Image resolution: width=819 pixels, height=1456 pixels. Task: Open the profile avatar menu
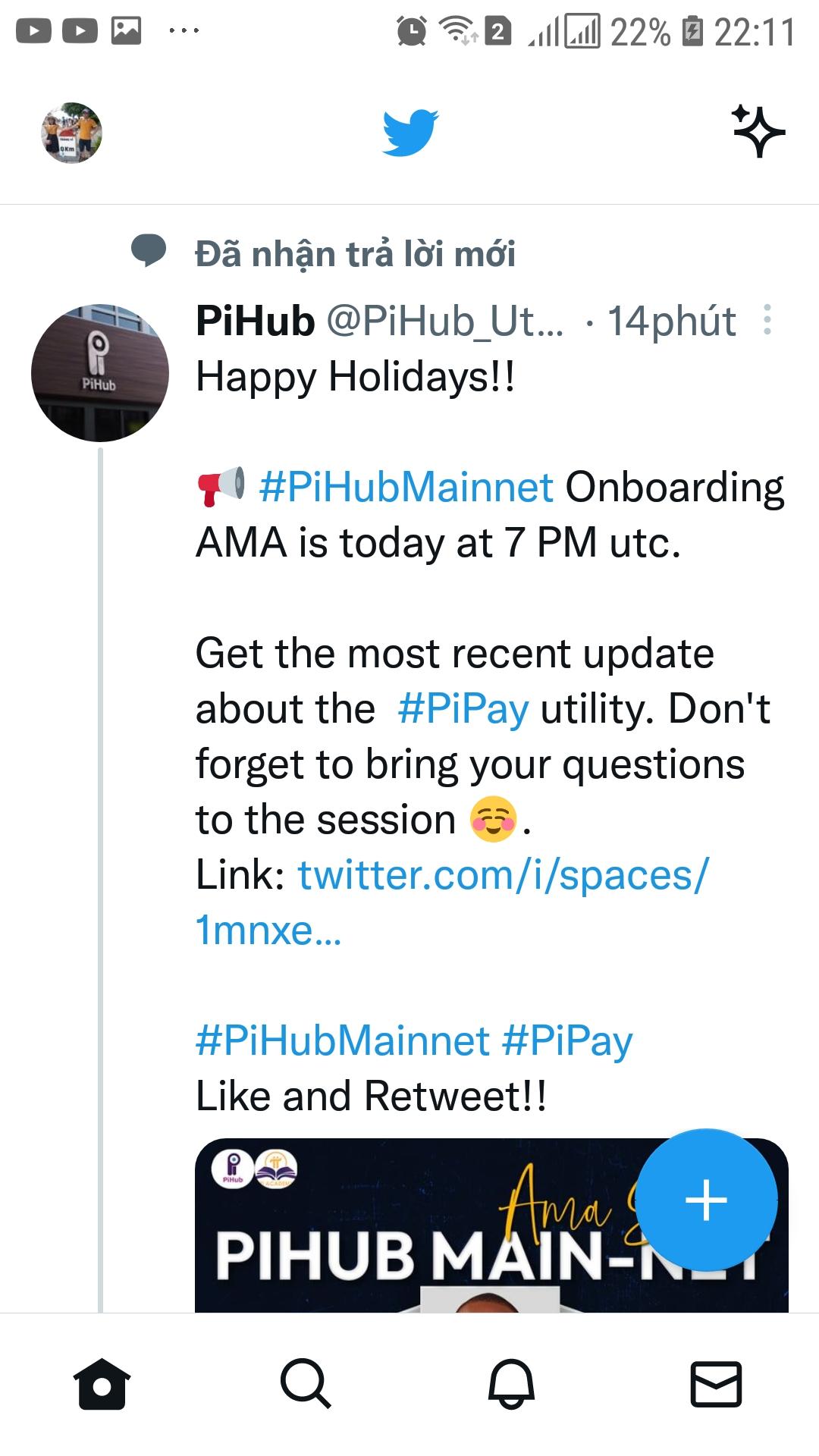pos(71,133)
